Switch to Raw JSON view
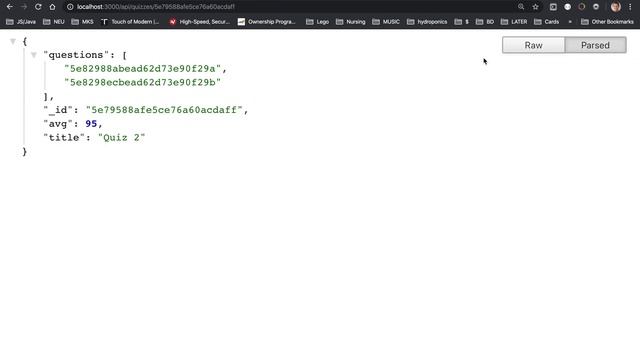This screenshot has width=640, height=360. 533,45
